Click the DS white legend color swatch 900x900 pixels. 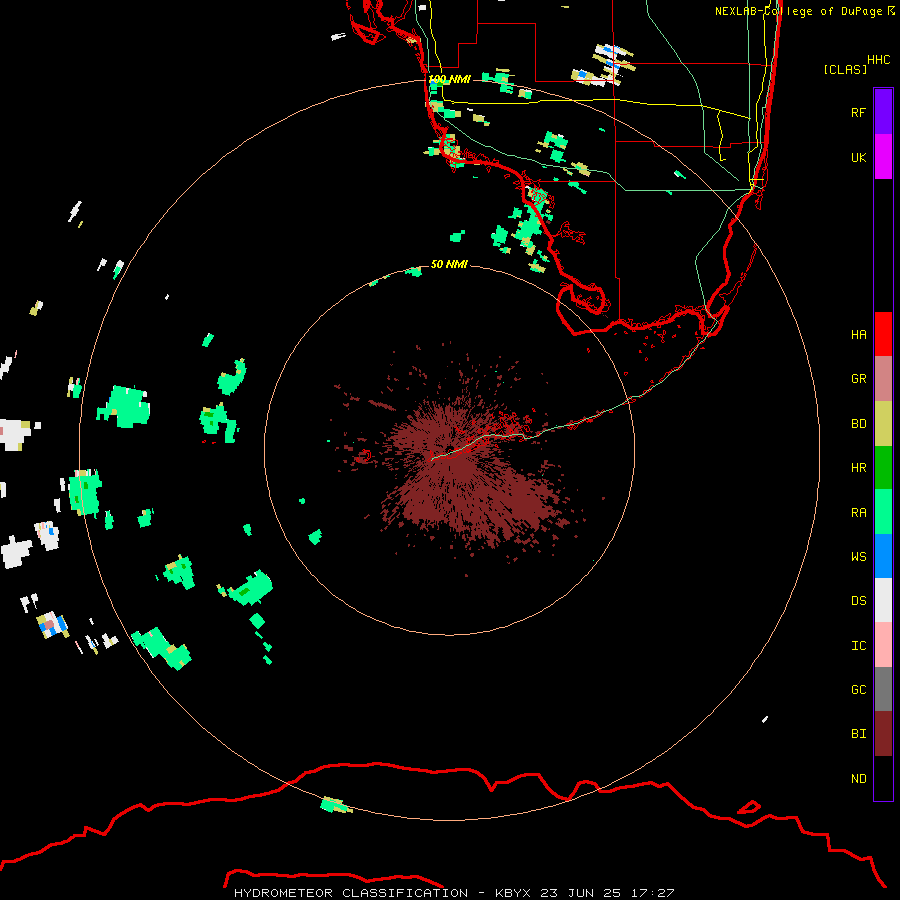click(x=883, y=600)
